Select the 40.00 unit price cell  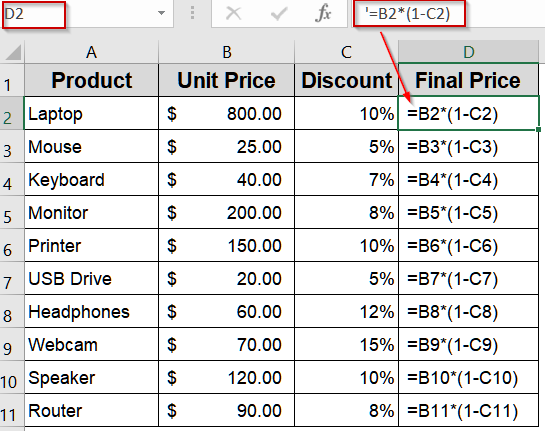click(x=227, y=179)
